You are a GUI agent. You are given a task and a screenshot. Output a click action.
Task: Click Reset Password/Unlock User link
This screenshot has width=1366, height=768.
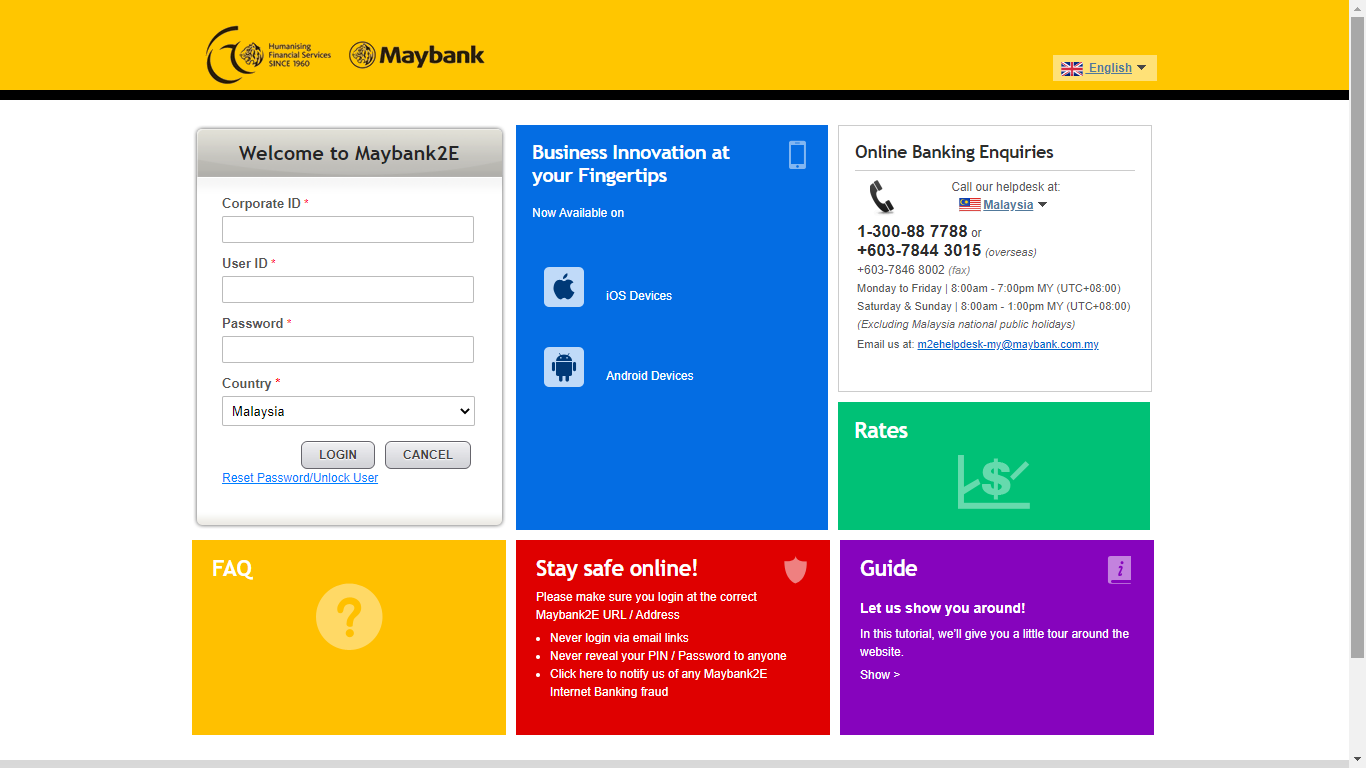coord(300,478)
